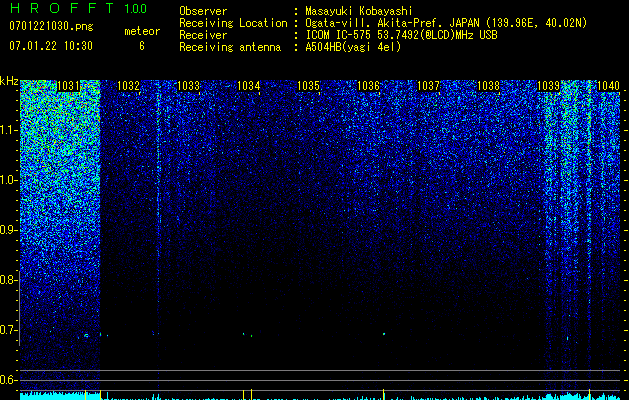Click the HROFFT 1.0.0 title text

coord(78,8)
